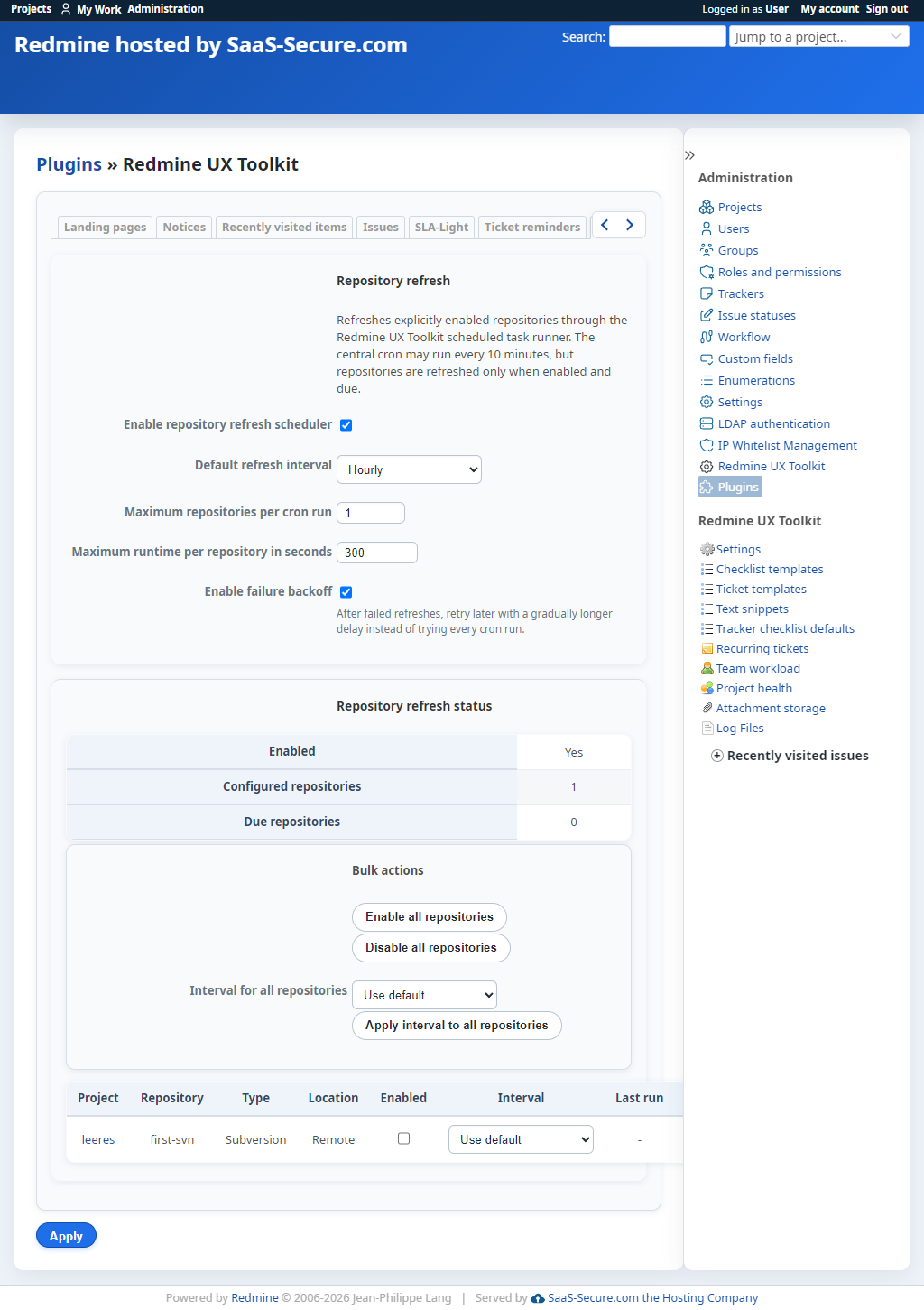Click the Project health icon
Screen dimensions: 924x1310
(707, 688)
